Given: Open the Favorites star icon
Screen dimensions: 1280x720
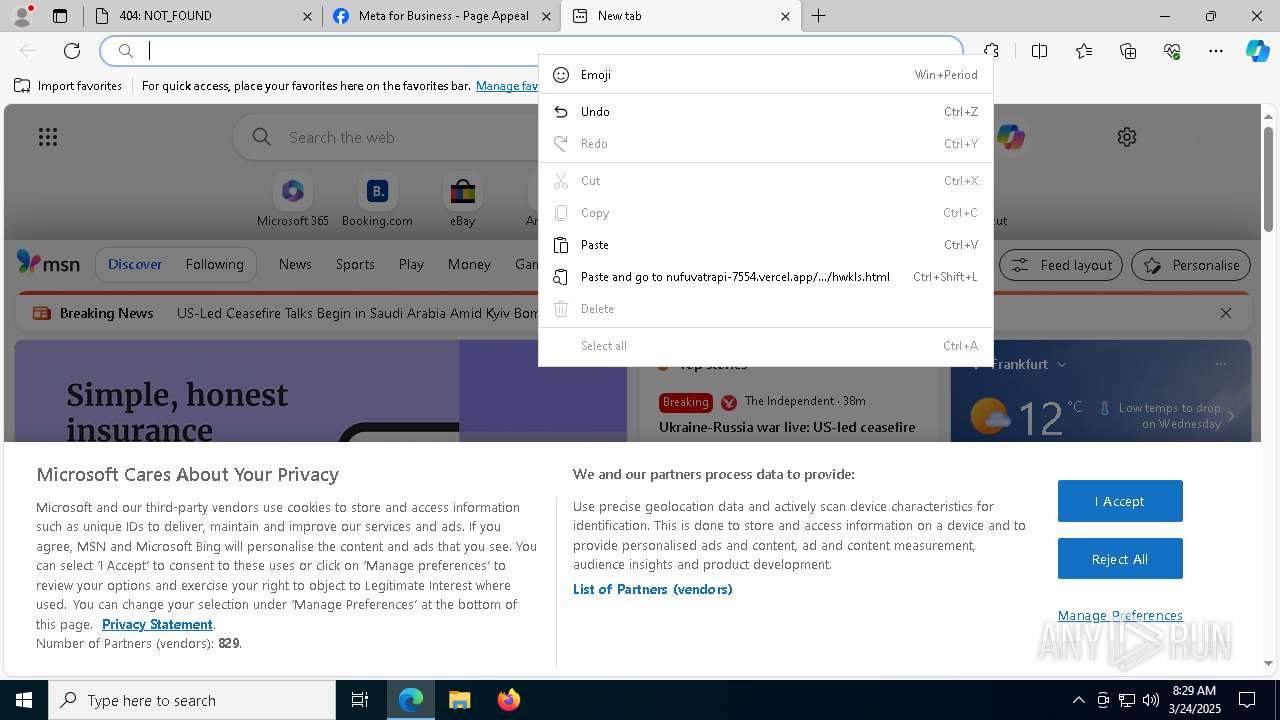Looking at the screenshot, I should tap(1084, 51).
